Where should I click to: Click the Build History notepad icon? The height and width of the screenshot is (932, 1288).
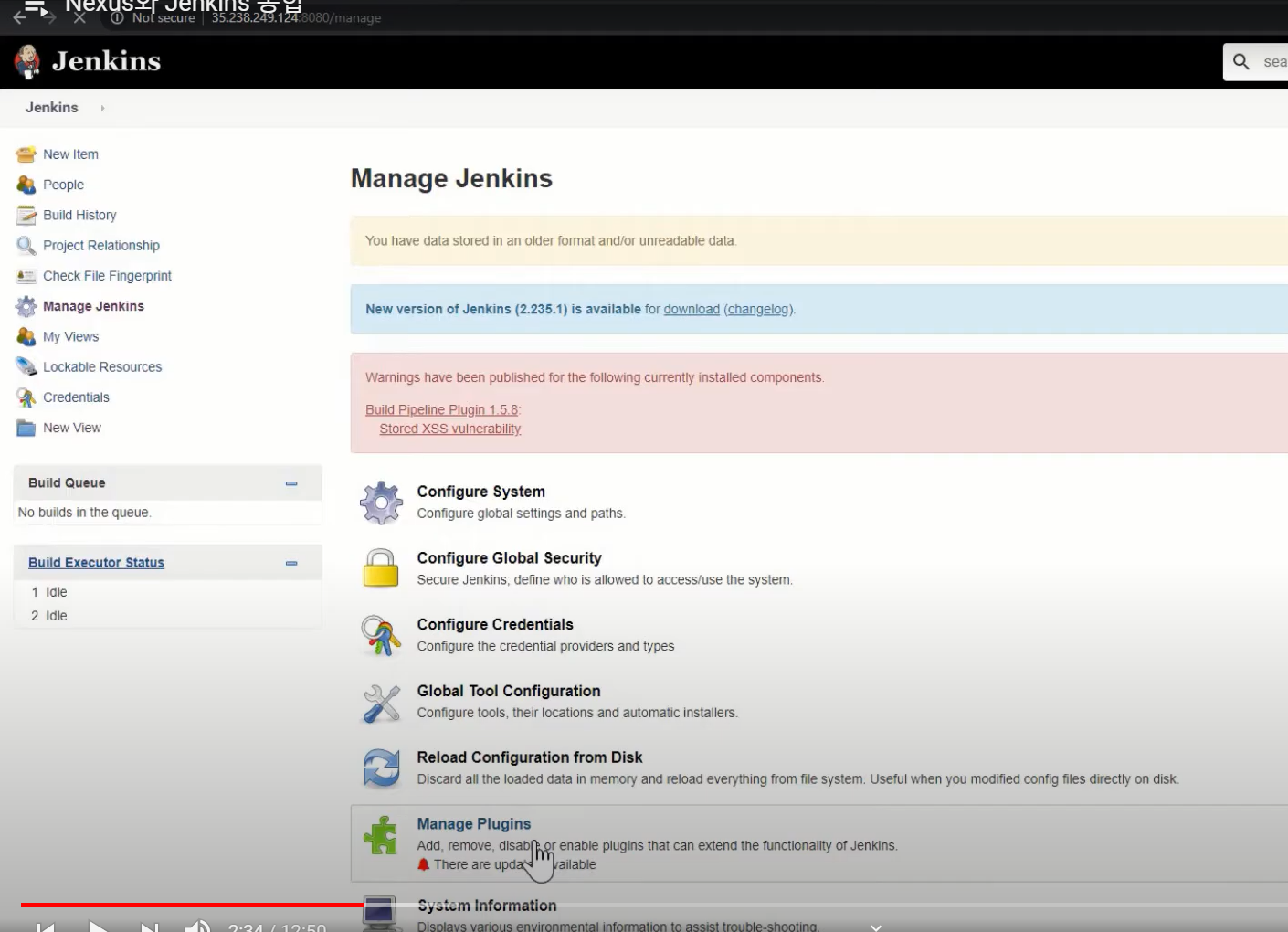(x=26, y=215)
